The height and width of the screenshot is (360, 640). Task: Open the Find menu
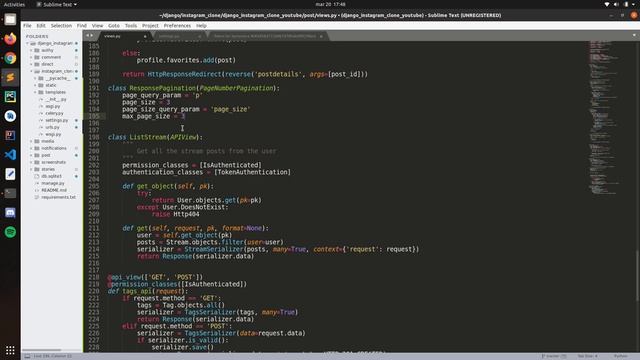pos(82,25)
